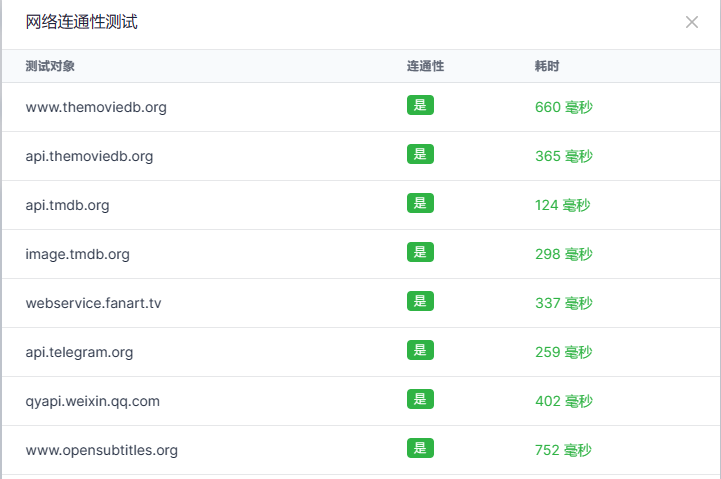Click connectivity badge for www.opensubtitles.org
Screen dimensions: 721x479
(420, 449)
